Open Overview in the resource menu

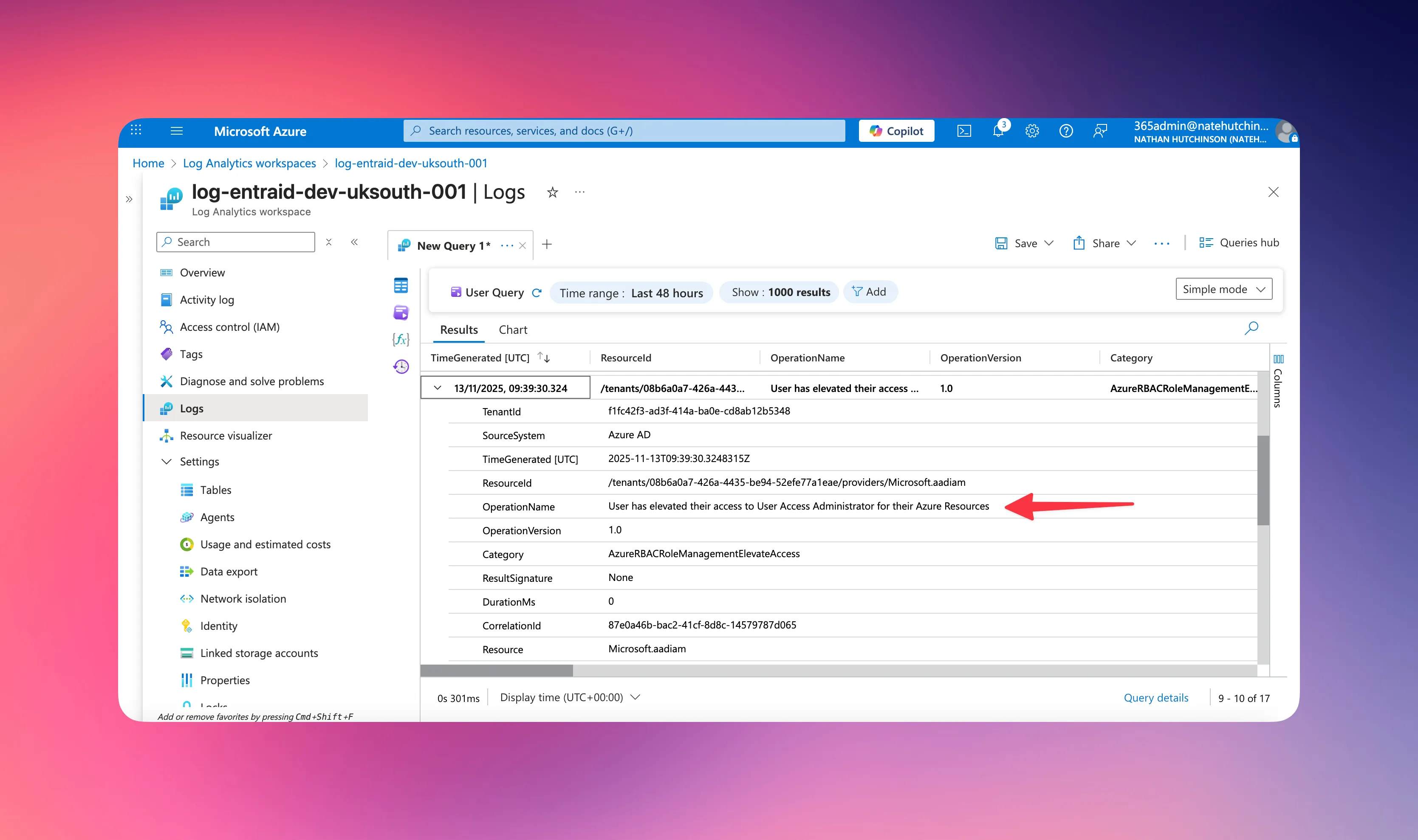point(201,273)
